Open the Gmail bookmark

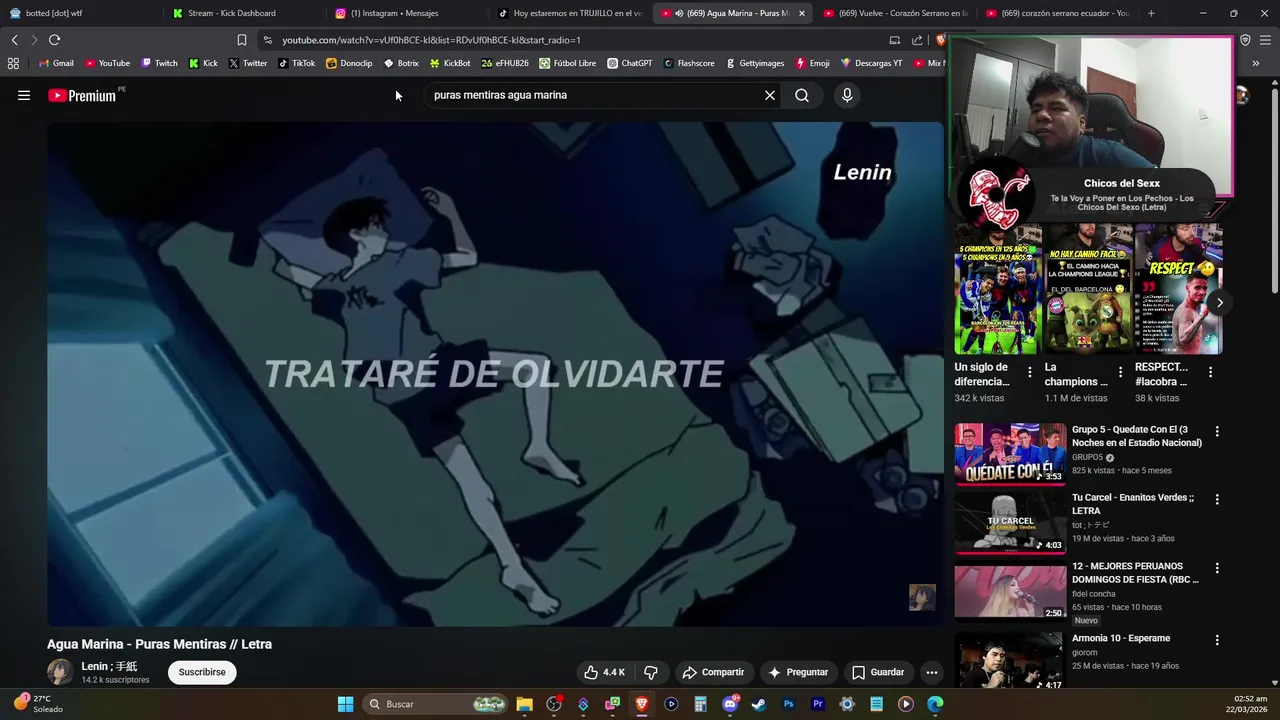(x=56, y=63)
